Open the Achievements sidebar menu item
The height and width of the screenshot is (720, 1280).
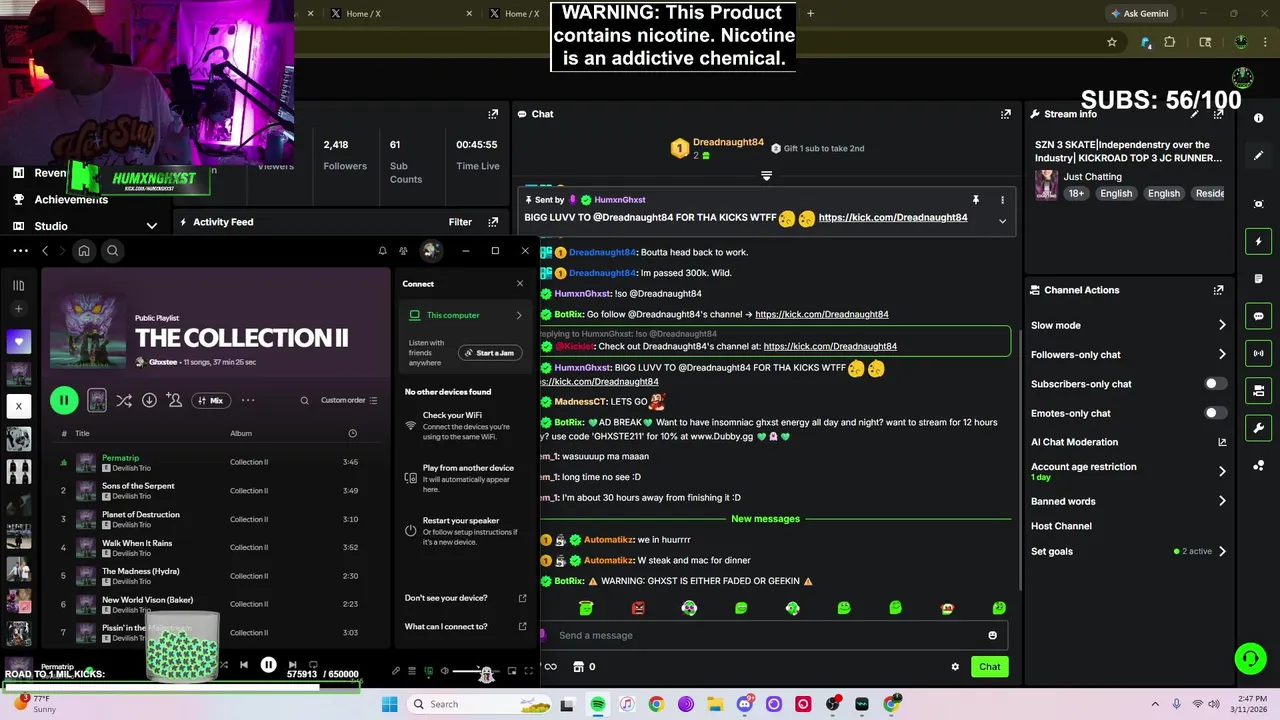71,199
